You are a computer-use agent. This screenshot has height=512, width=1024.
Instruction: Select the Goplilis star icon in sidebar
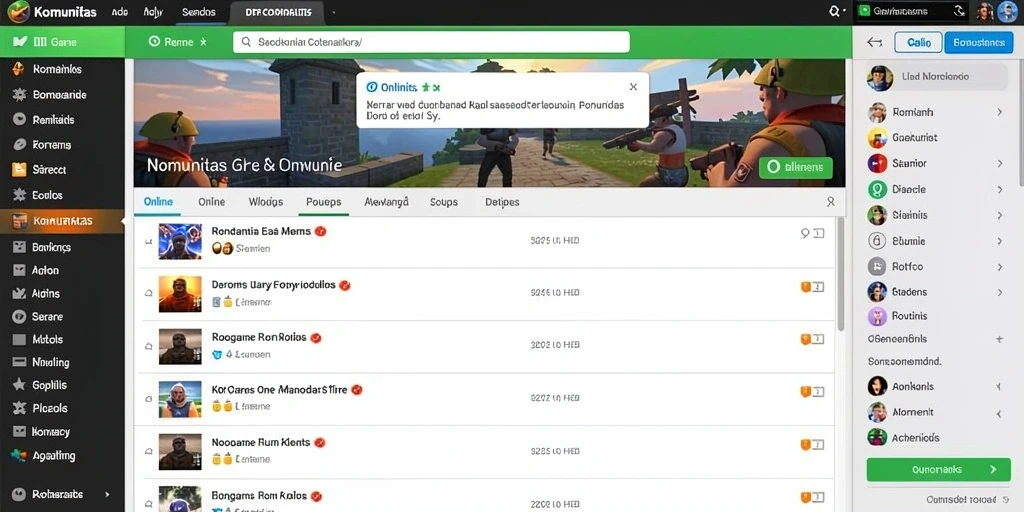(x=20, y=385)
